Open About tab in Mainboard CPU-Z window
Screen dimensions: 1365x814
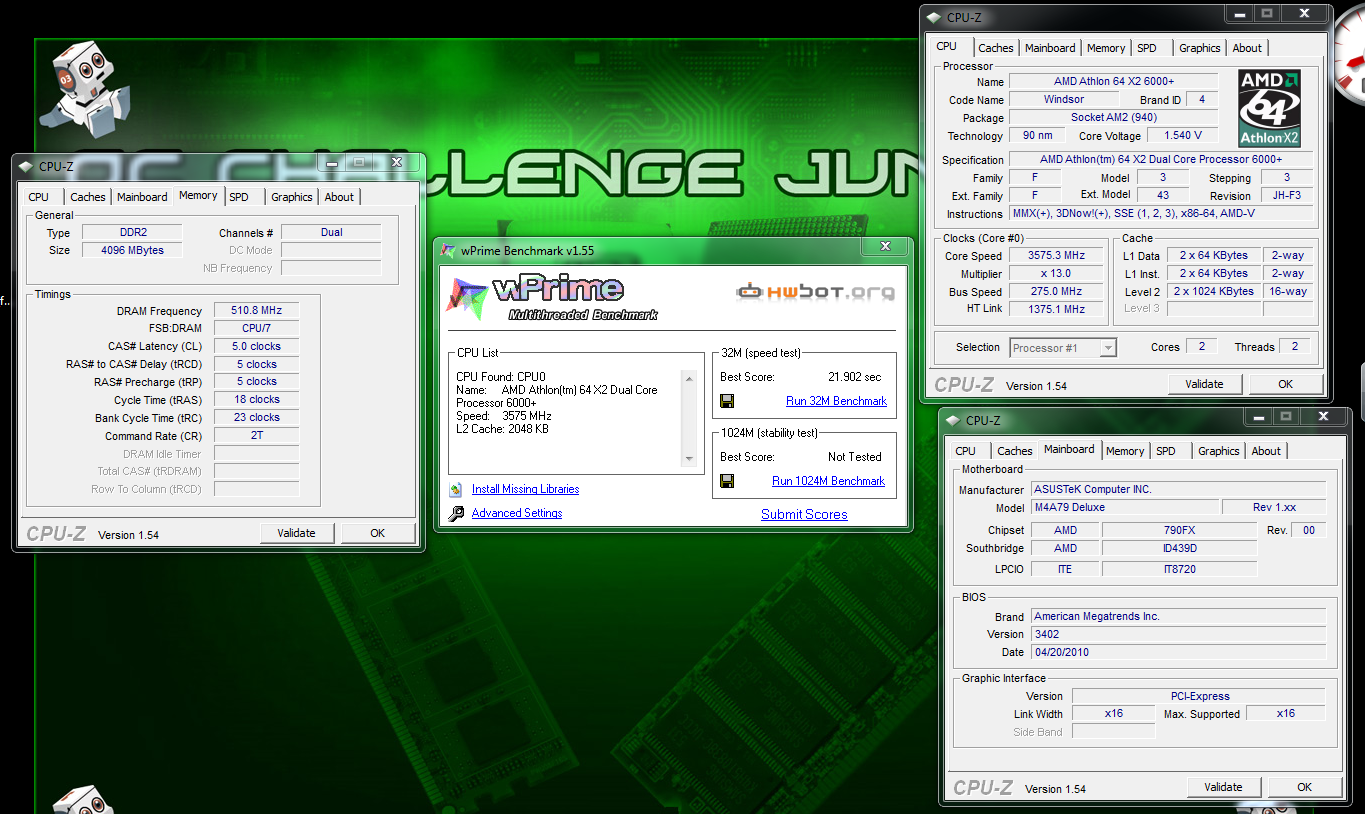pyautogui.click(x=1266, y=451)
